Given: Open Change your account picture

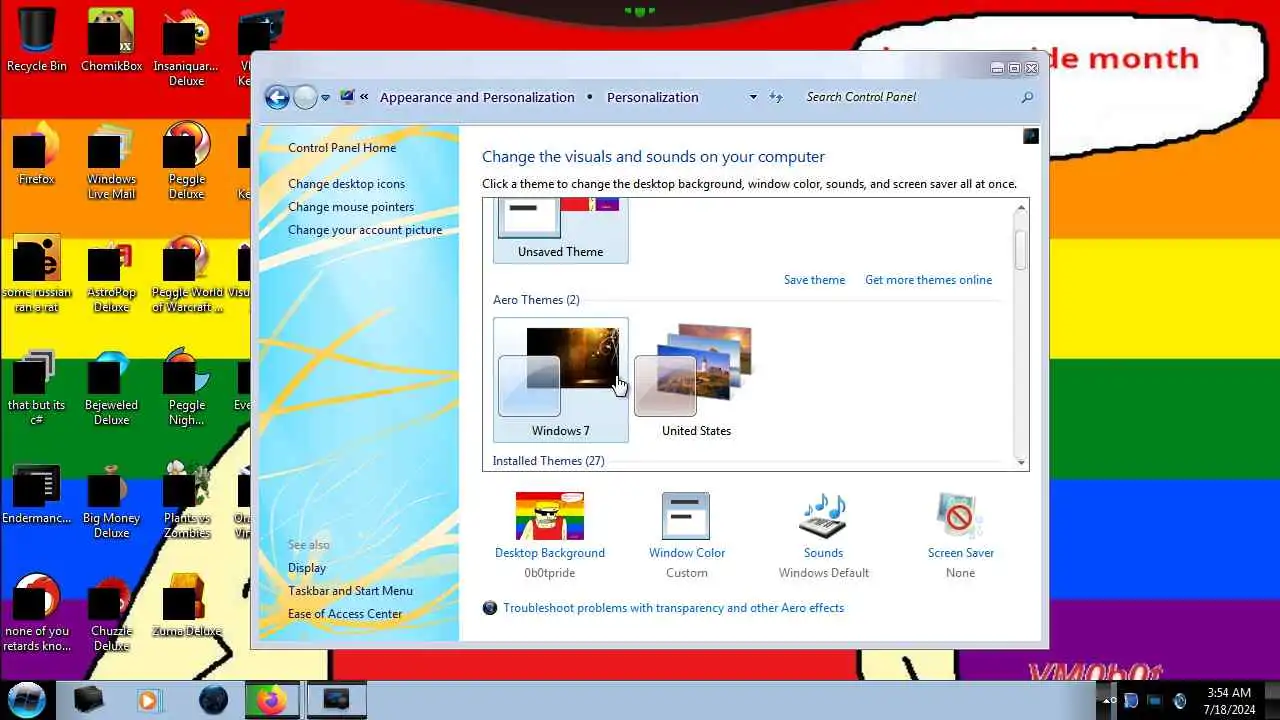Looking at the screenshot, I should (365, 230).
